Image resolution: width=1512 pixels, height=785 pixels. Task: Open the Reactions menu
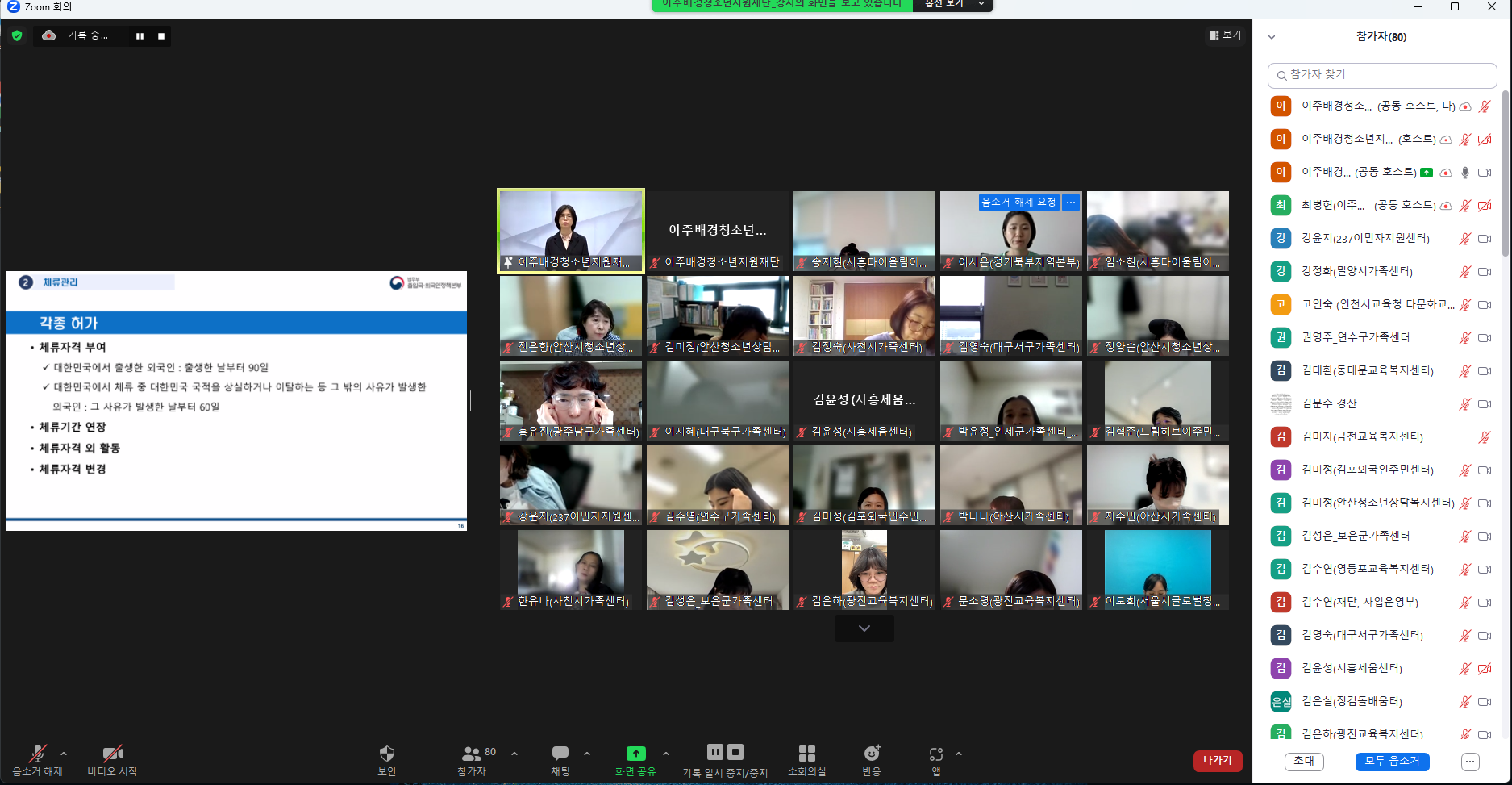click(x=872, y=754)
